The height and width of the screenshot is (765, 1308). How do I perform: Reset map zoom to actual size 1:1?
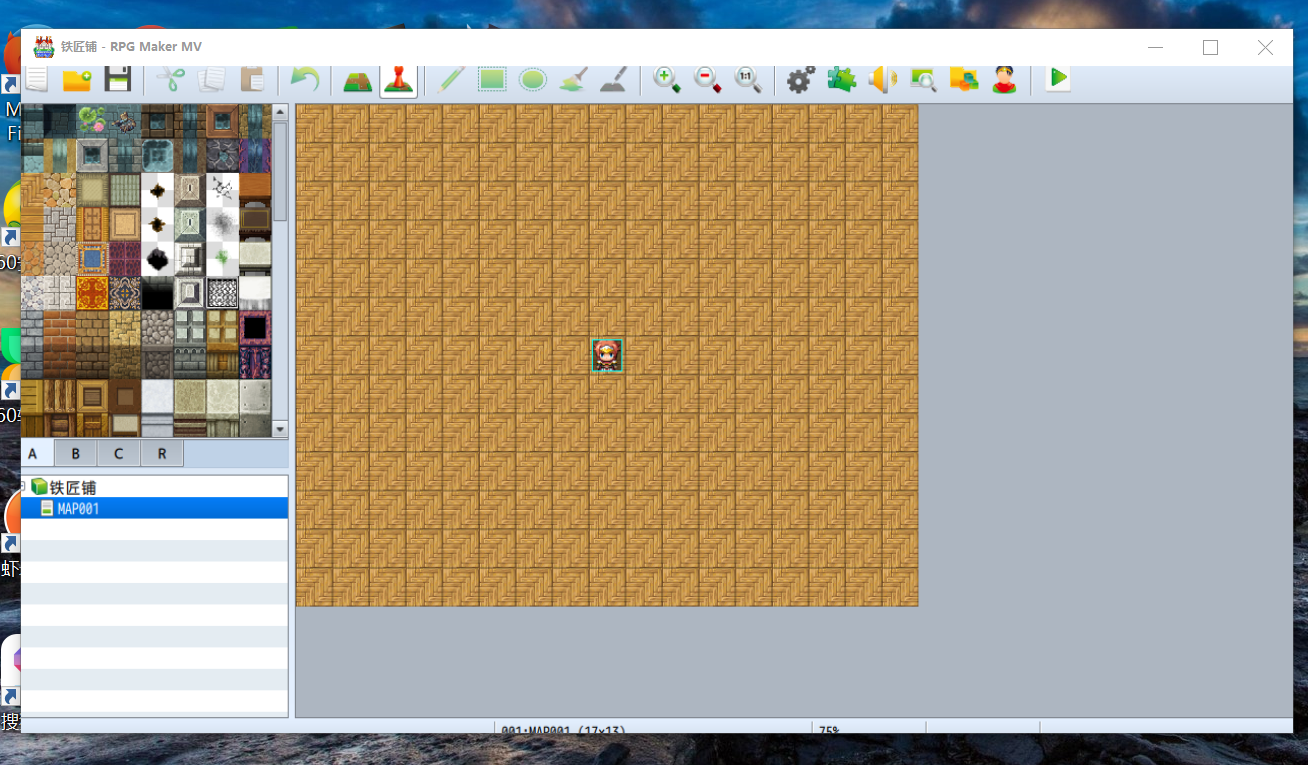click(749, 79)
